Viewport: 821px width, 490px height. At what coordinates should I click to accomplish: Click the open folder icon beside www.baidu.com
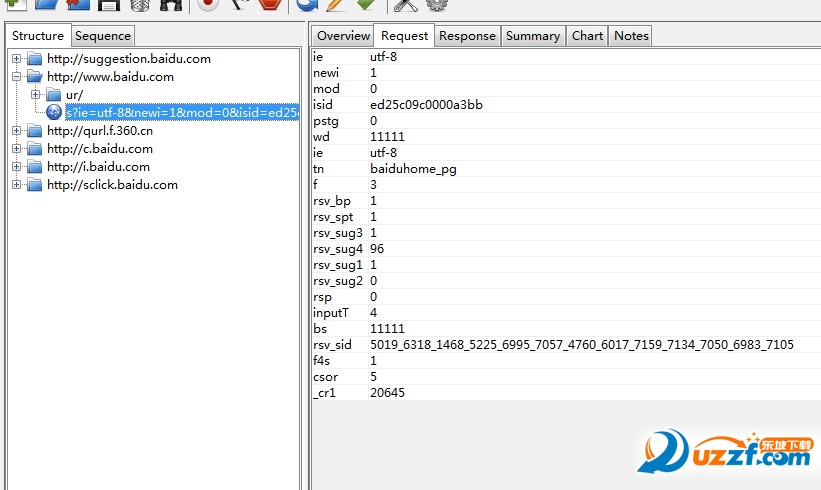tap(35, 76)
